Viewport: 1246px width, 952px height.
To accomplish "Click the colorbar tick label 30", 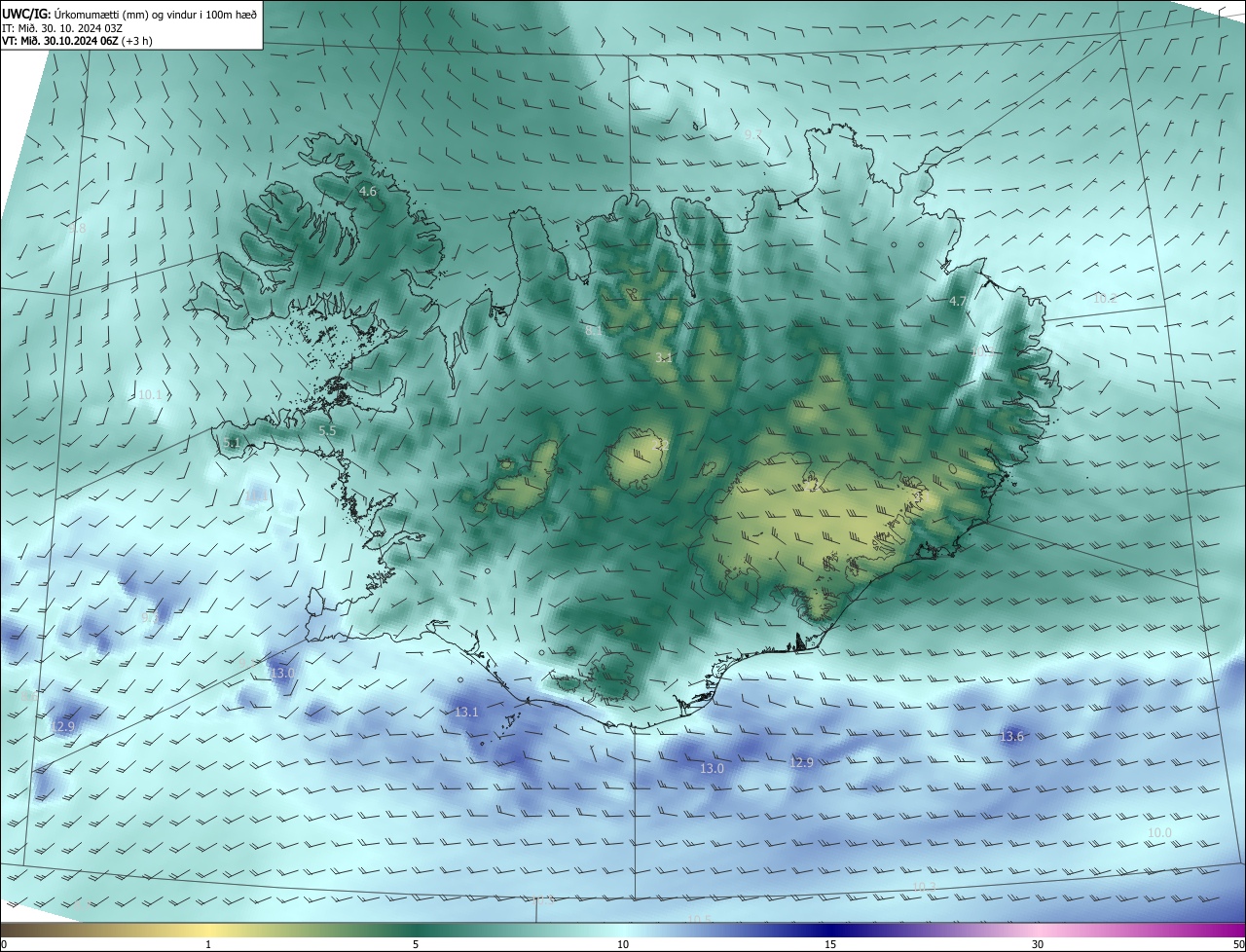I will [1038, 944].
